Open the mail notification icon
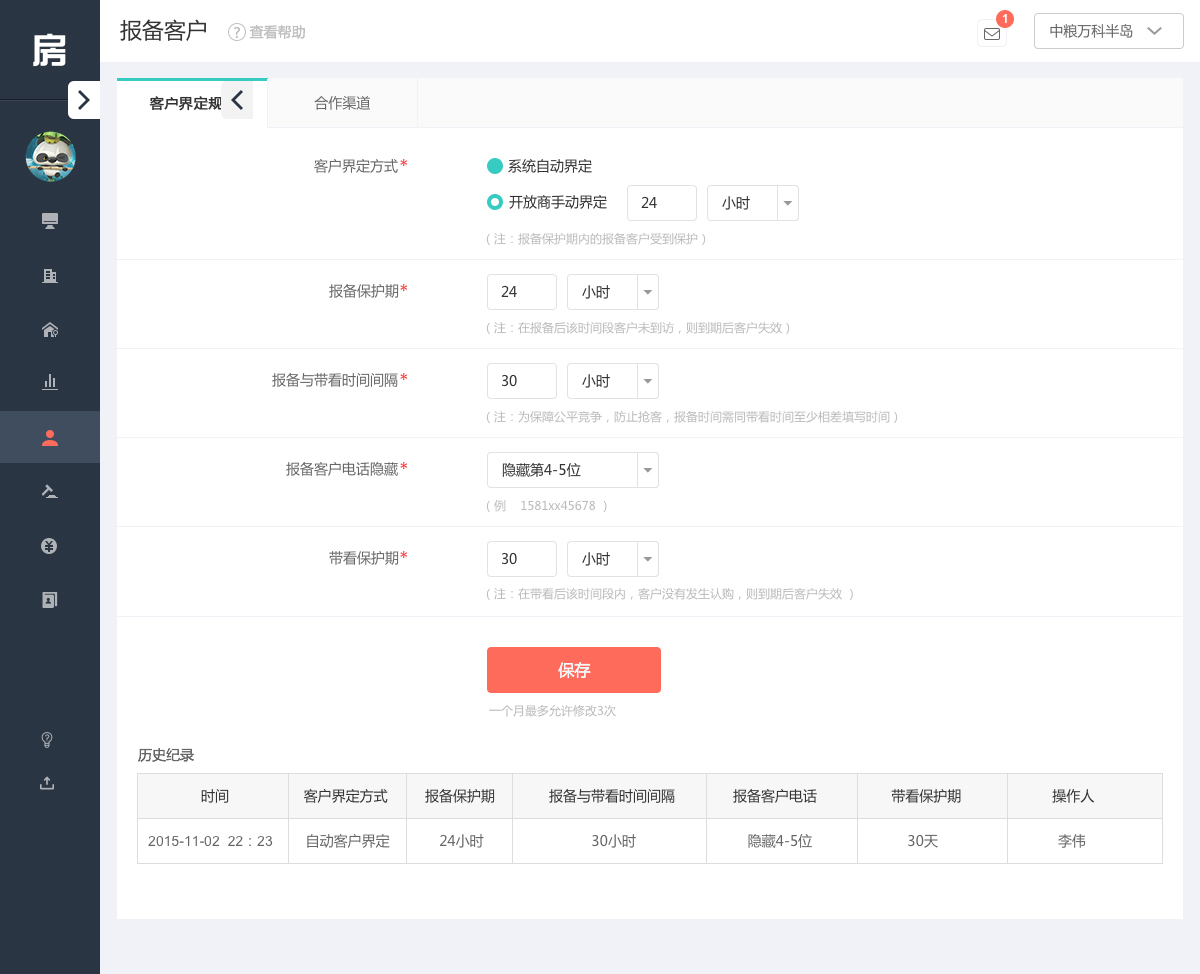The image size is (1200, 974). pyautogui.click(x=992, y=33)
